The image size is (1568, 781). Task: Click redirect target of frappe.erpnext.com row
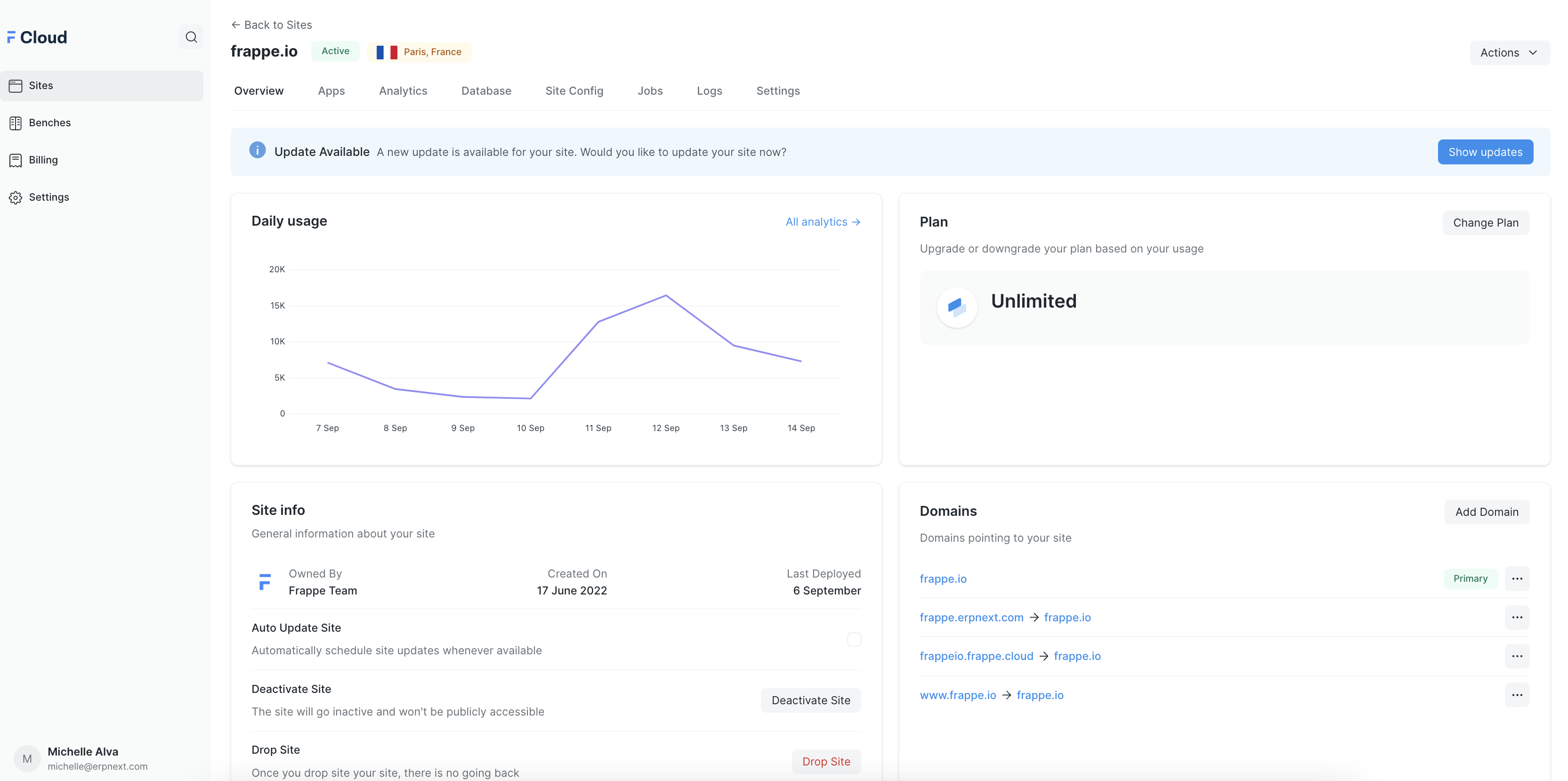click(1067, 617)
